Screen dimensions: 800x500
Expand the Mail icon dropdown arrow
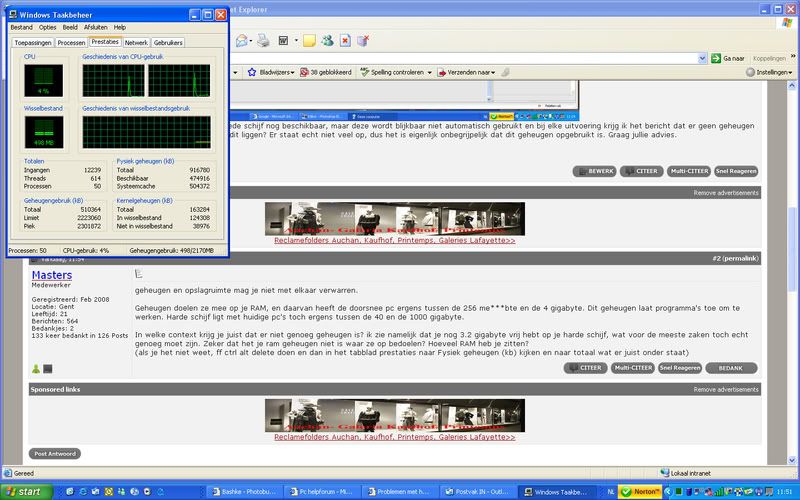252,41
